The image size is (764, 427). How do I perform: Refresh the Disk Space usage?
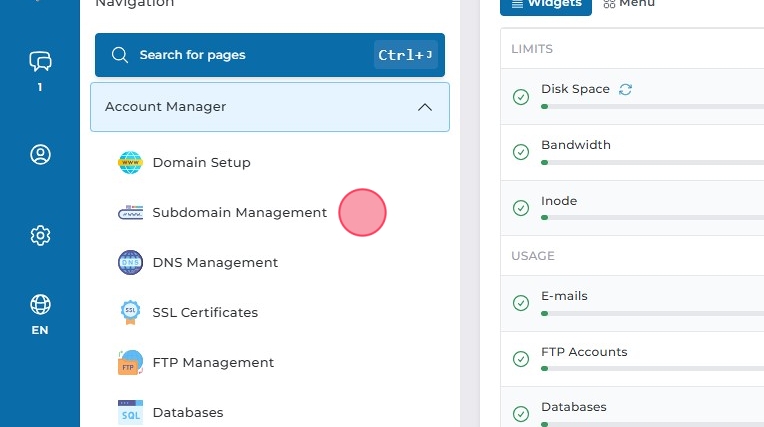click(x=626, y=89)
